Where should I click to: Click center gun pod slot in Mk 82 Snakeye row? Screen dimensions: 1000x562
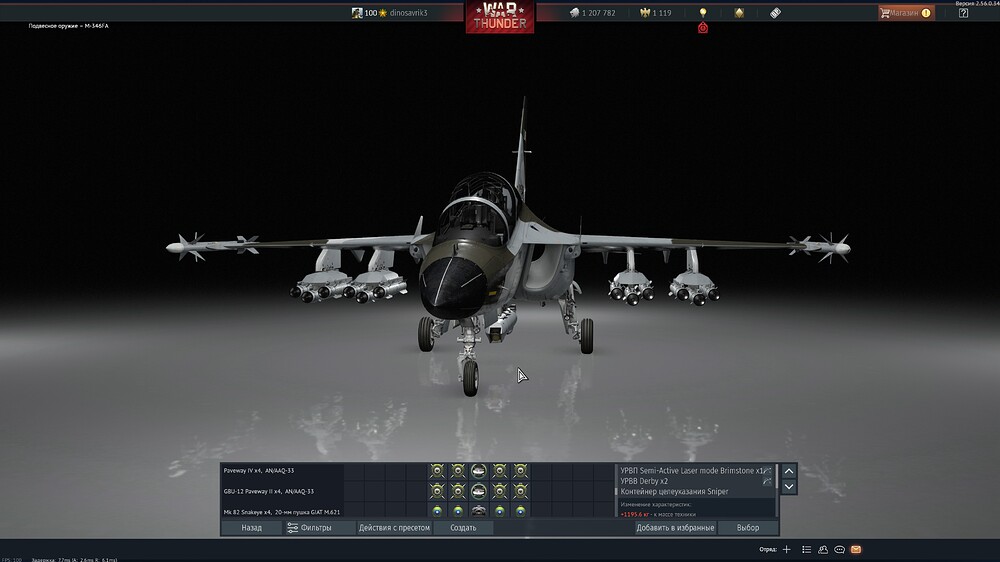point(478,511)
